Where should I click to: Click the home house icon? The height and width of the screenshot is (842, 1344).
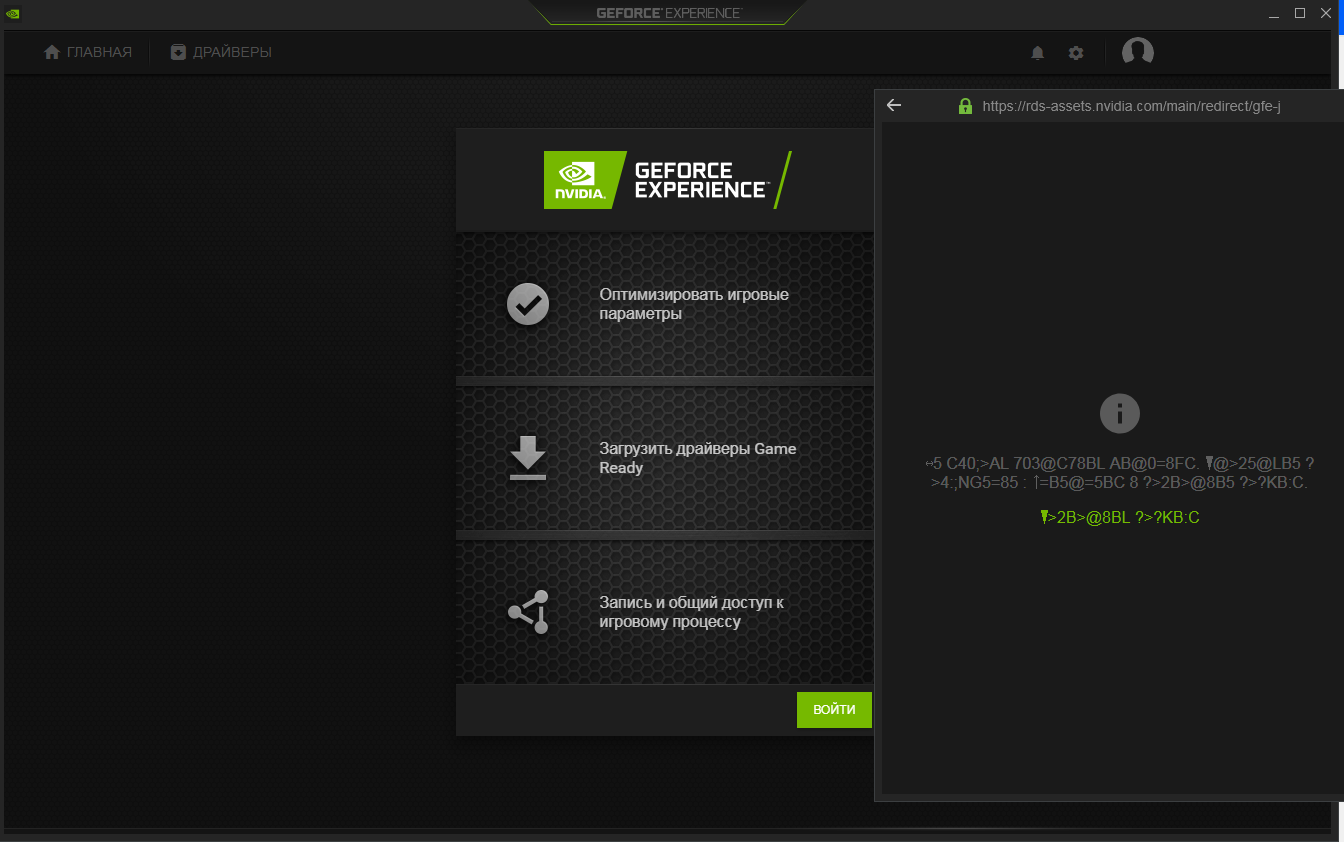52,52
